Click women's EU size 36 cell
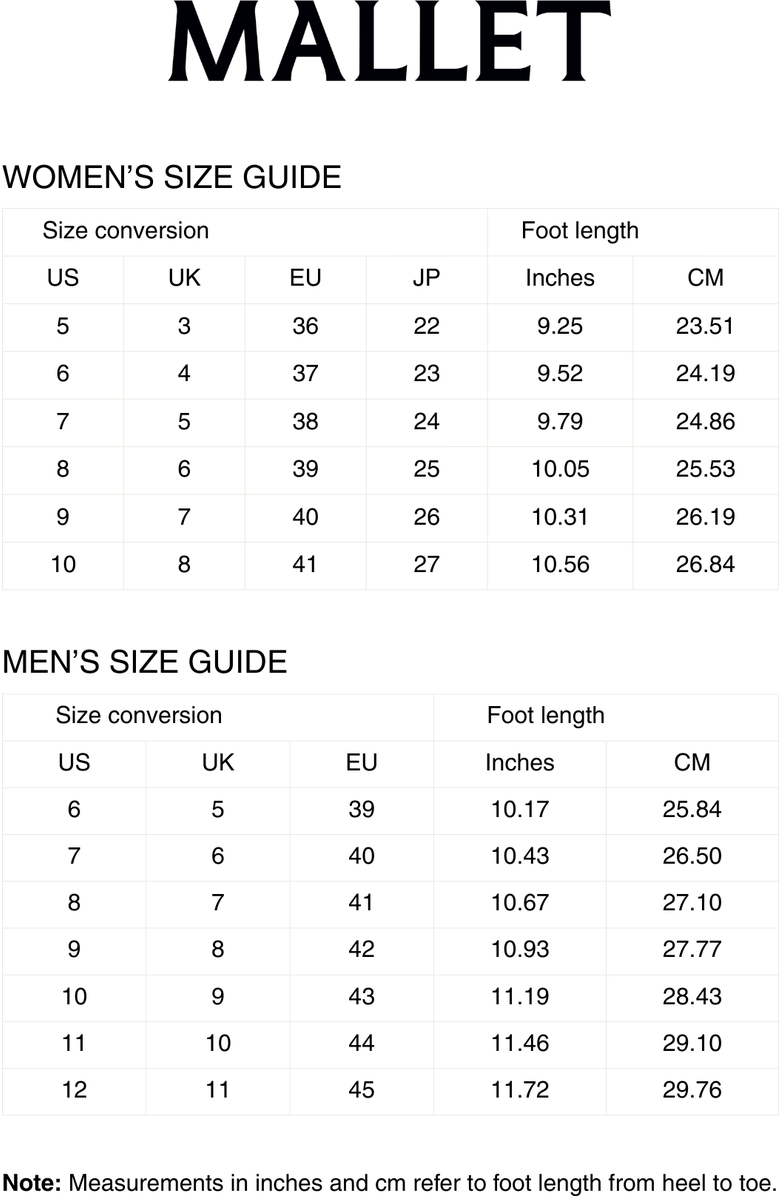The image size is (780, 1196). click(x=305, y=326)
